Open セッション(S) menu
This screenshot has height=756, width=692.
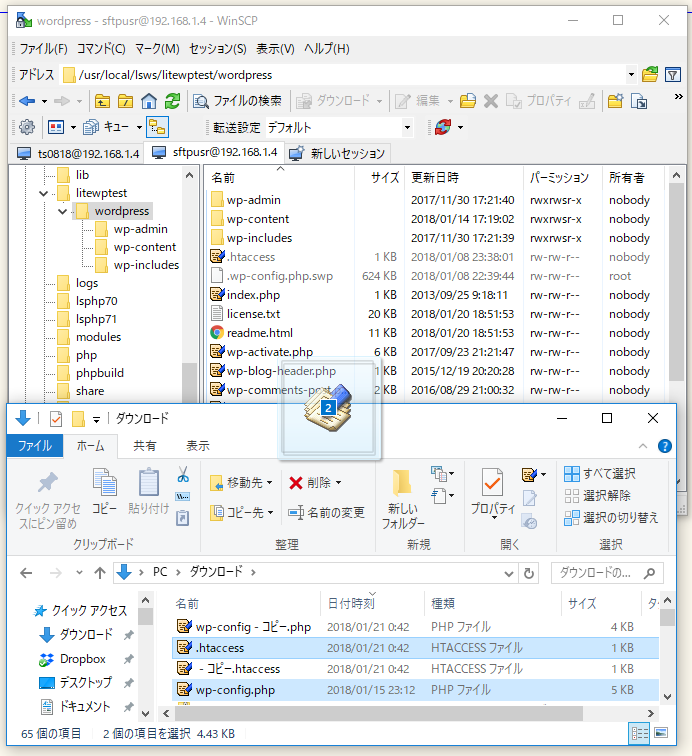pos(217,49)
